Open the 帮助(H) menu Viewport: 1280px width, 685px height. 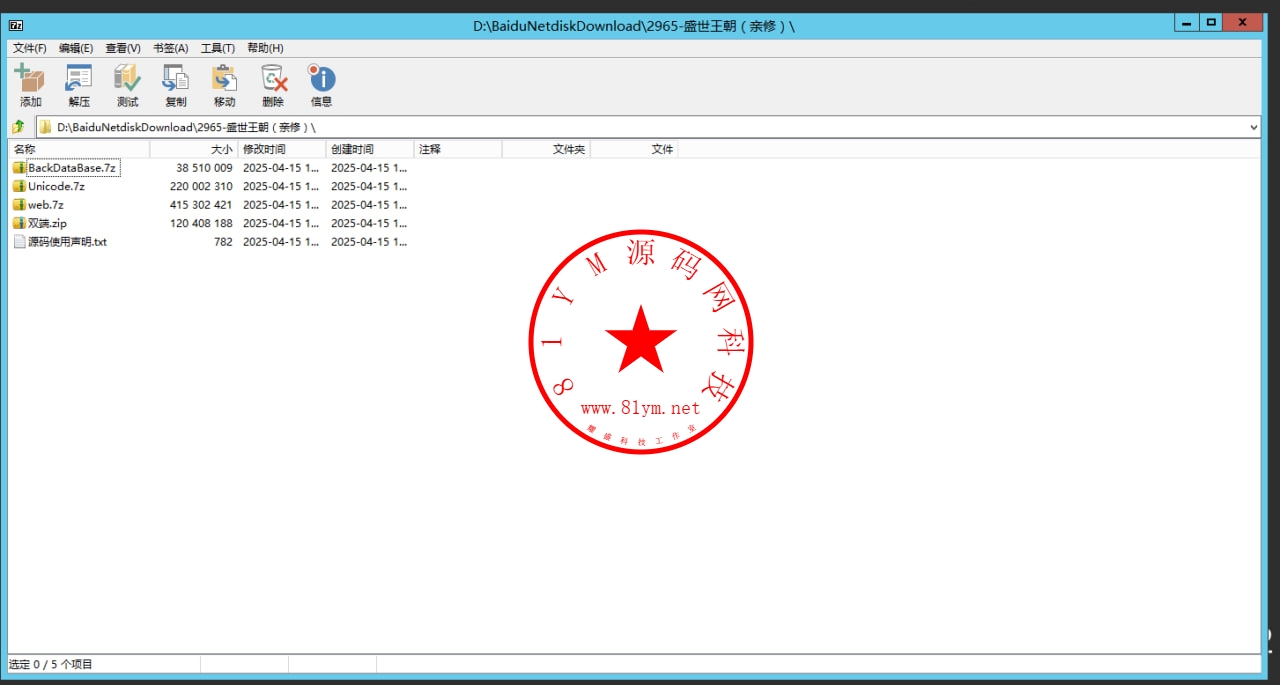click(265, 48)
